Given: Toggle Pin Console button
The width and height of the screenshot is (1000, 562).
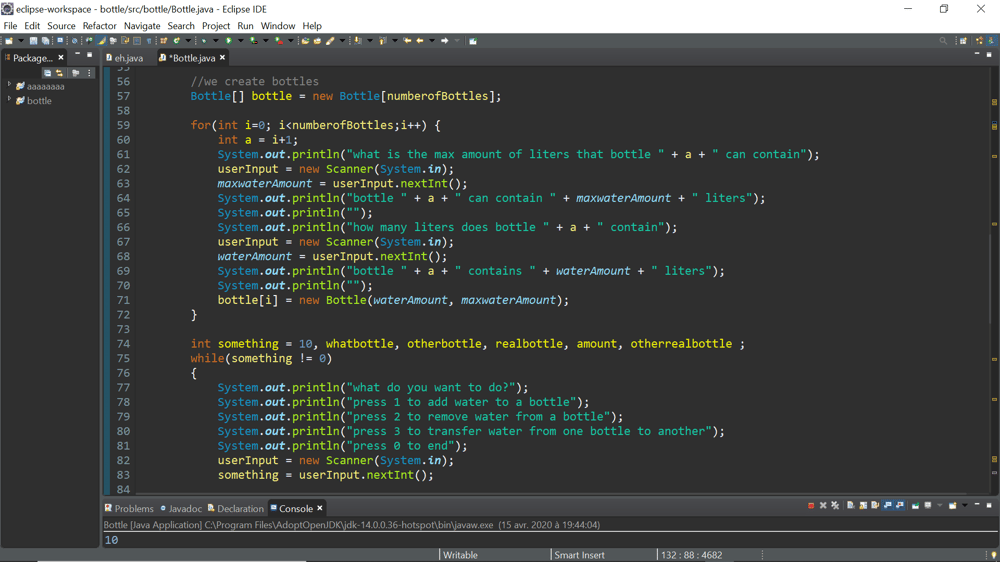Looking at the screenshot, I should point(915,506).
